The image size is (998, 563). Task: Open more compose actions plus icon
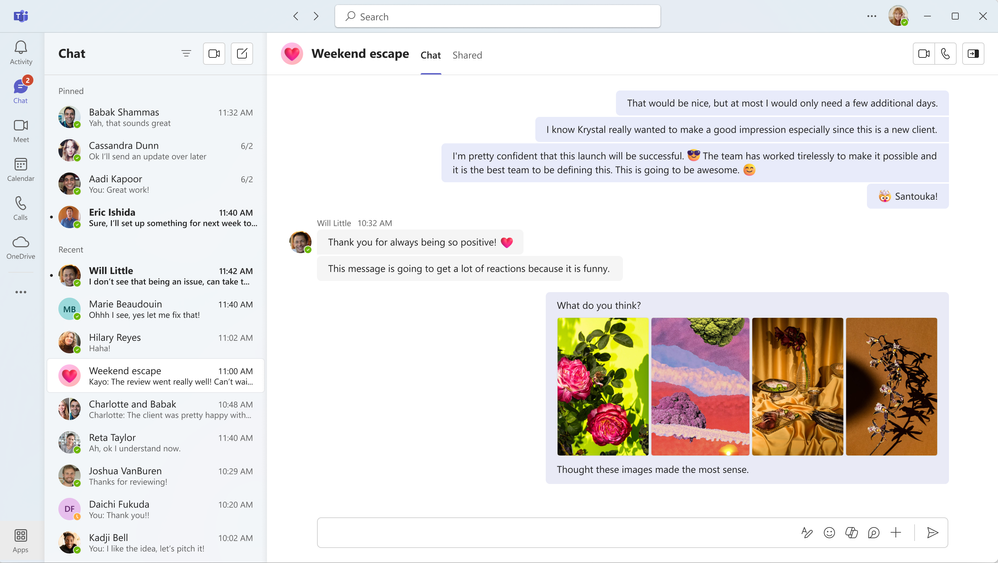coord(896,533)
